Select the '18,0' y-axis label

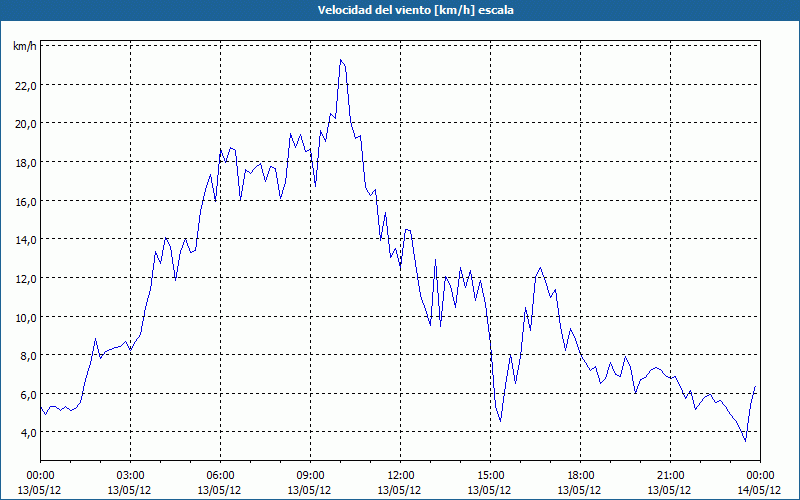(25, 163)
